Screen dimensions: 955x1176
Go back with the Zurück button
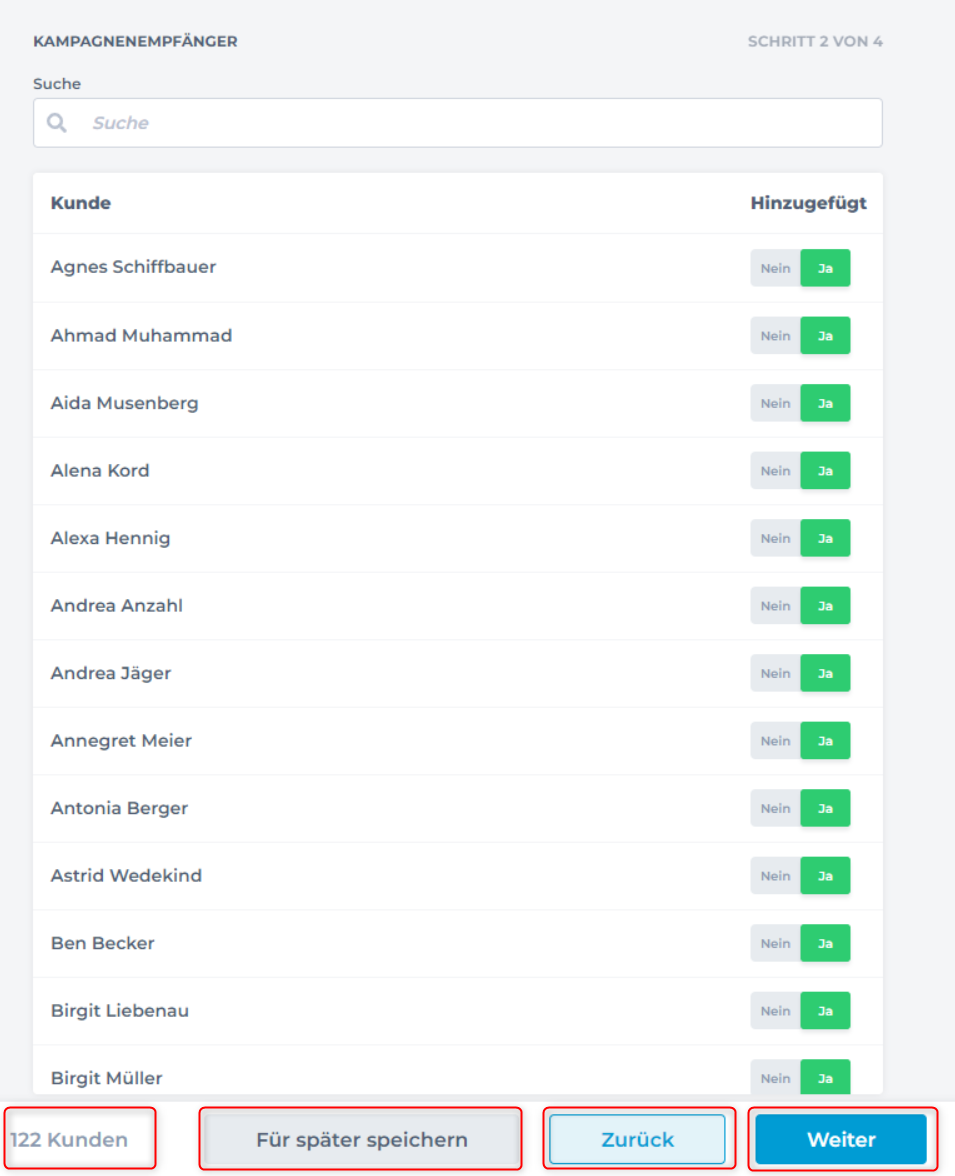click(x=637, y=1140)
